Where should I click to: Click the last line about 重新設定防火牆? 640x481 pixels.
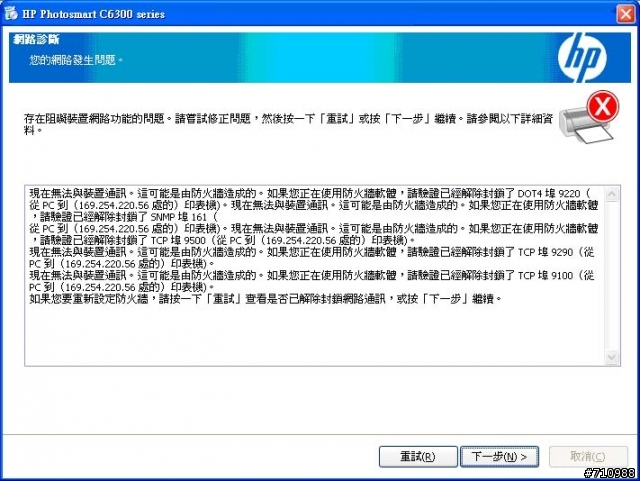tap(265, 299)
